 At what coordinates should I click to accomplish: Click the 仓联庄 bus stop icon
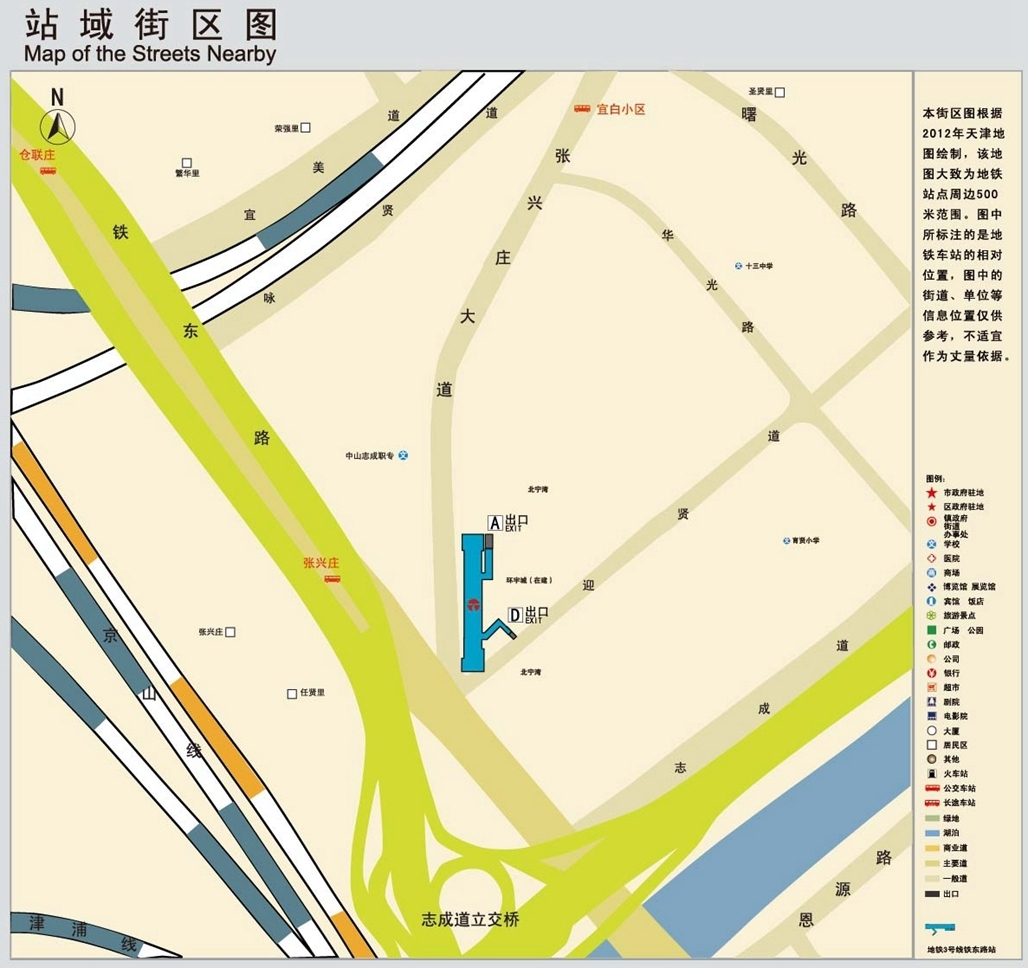47,171
